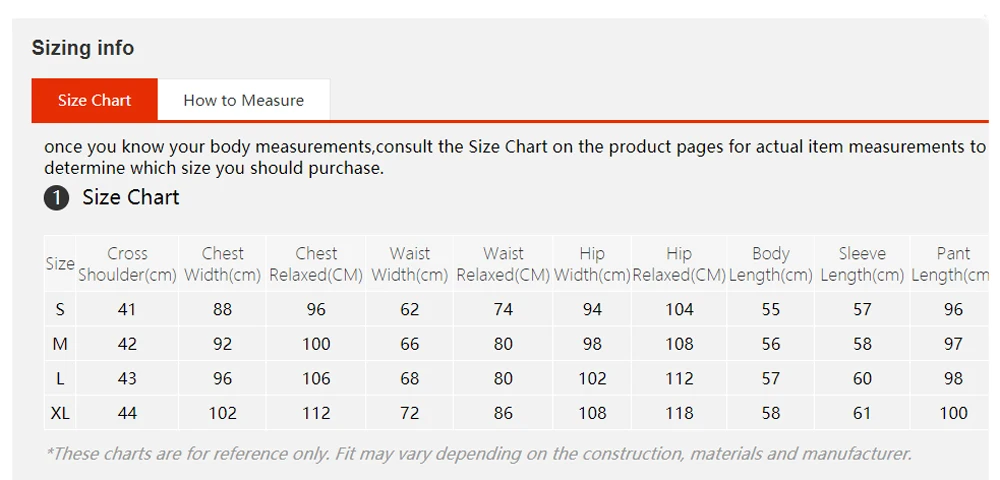
Task: Click the XL size row label
Action: coord(60,413)
